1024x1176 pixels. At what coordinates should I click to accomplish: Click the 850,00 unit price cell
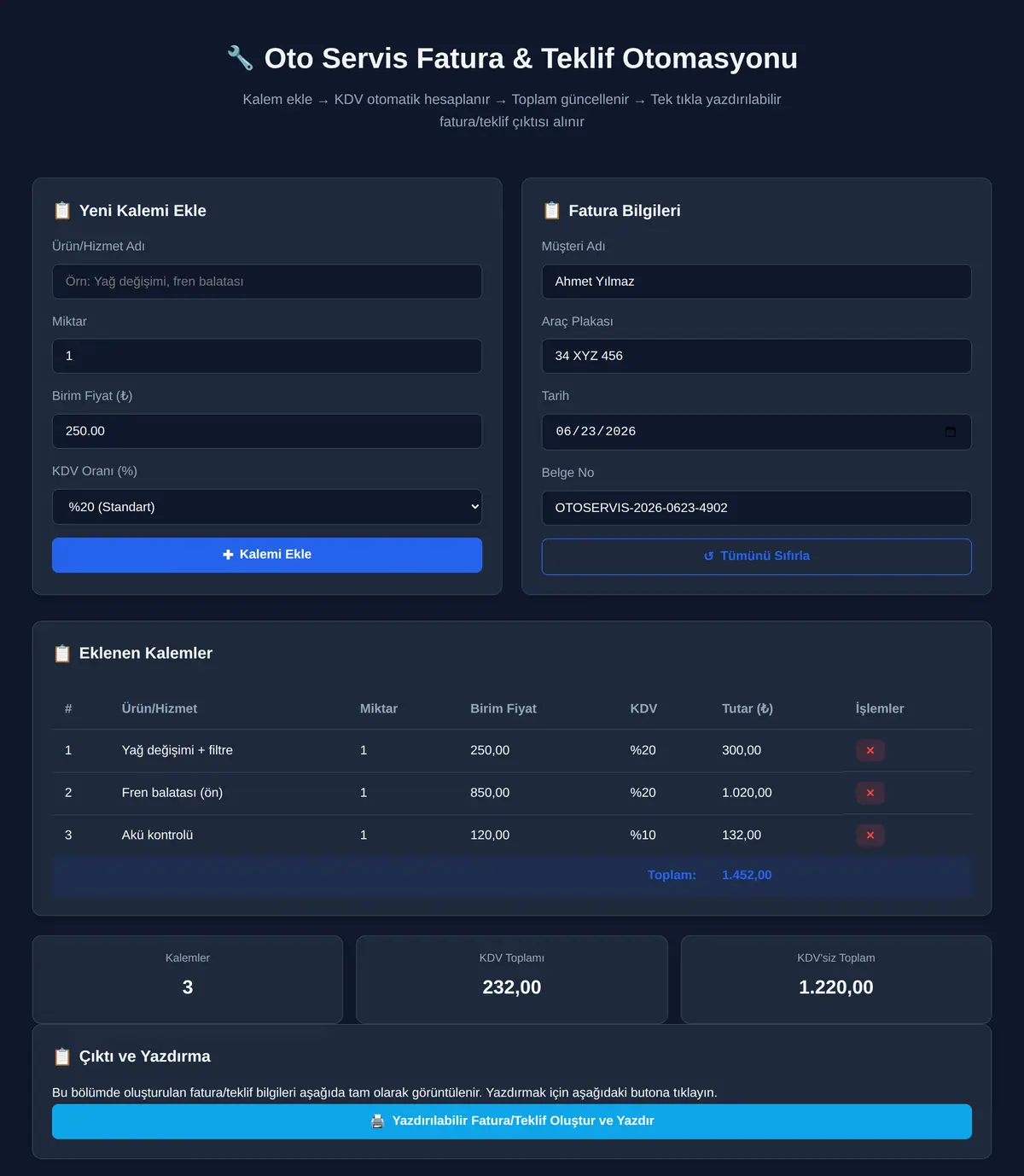tap(490, 793)
